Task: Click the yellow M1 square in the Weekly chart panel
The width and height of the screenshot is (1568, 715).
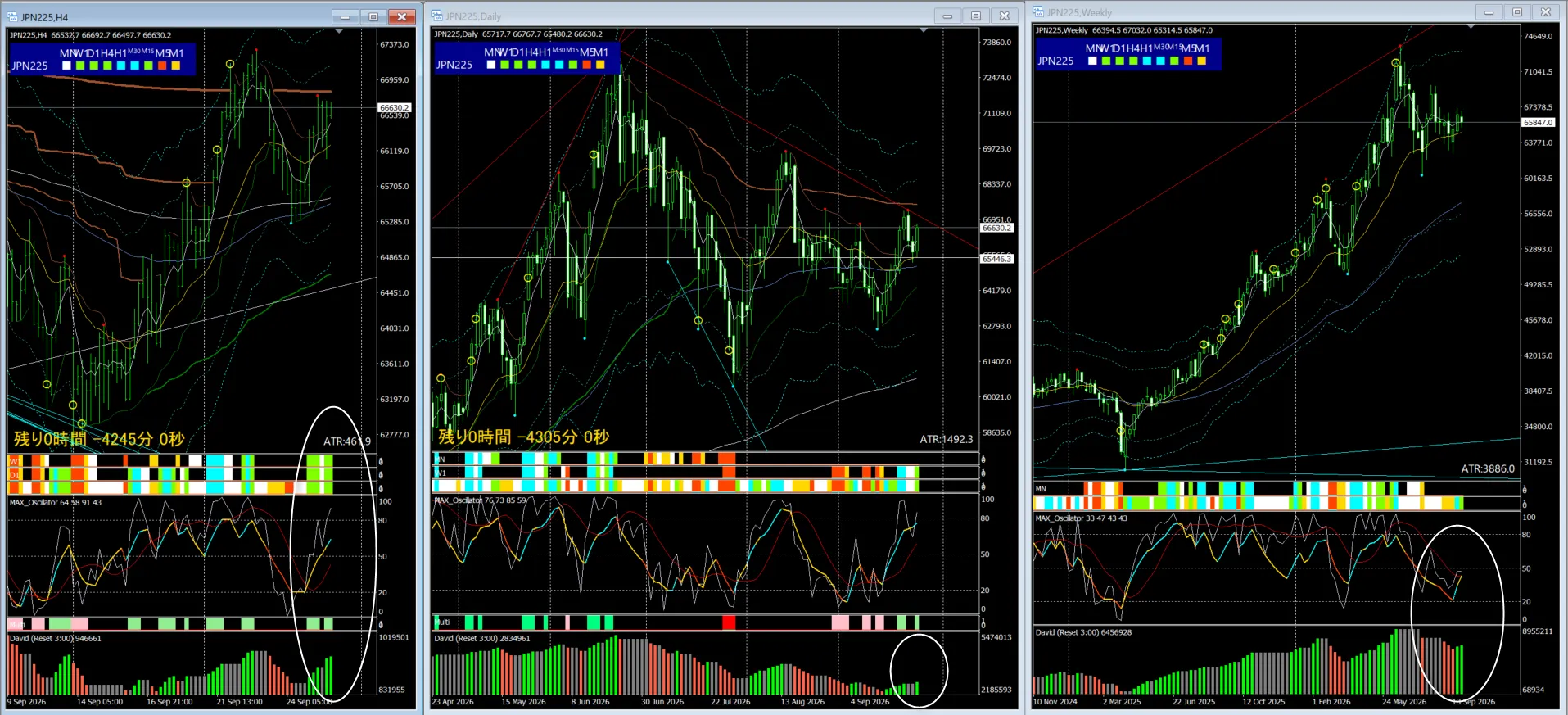Action: (1202, 61)
